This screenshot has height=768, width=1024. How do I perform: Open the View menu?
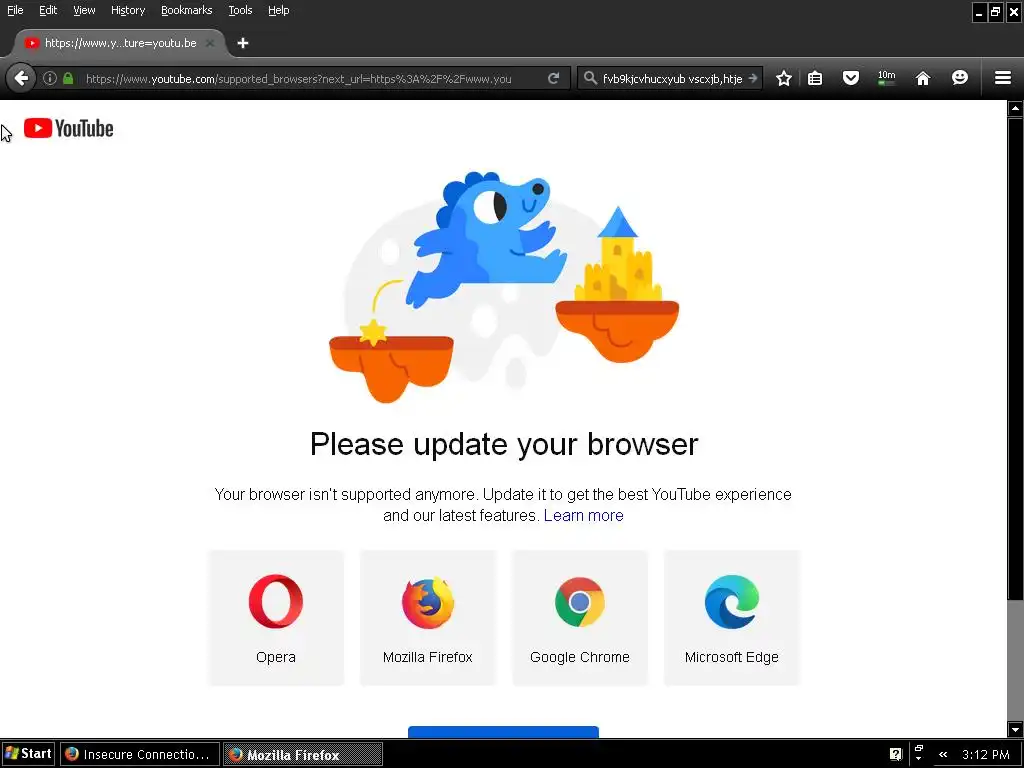[84, 10]
